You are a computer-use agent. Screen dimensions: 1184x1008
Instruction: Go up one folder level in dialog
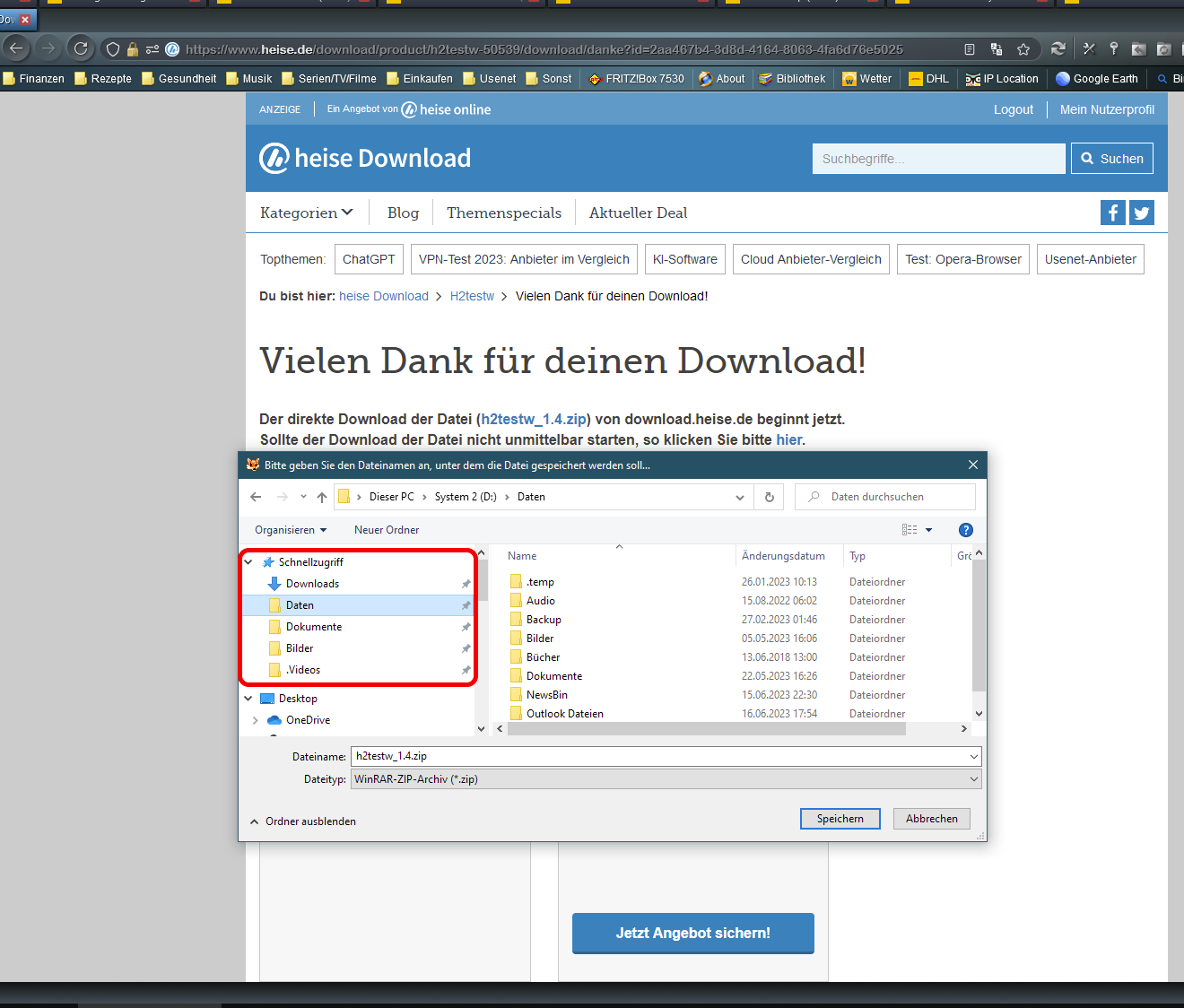click(322, 497)
